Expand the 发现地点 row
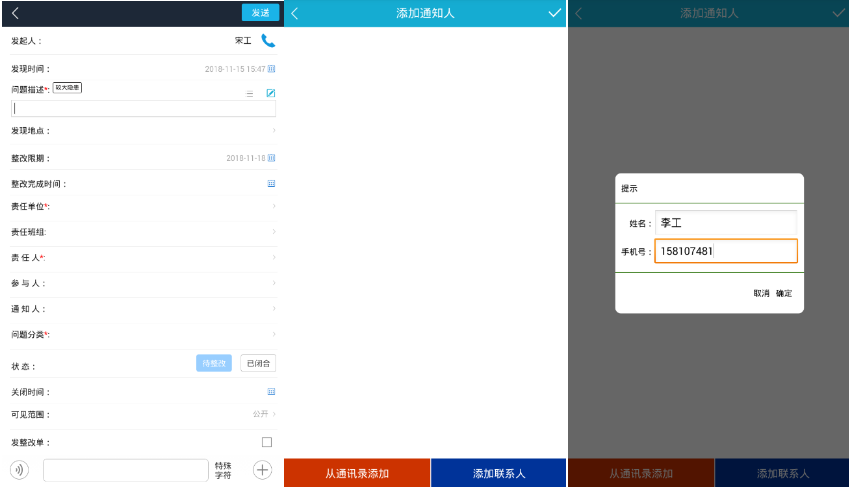Screen dimensions: 849x487 143,131
